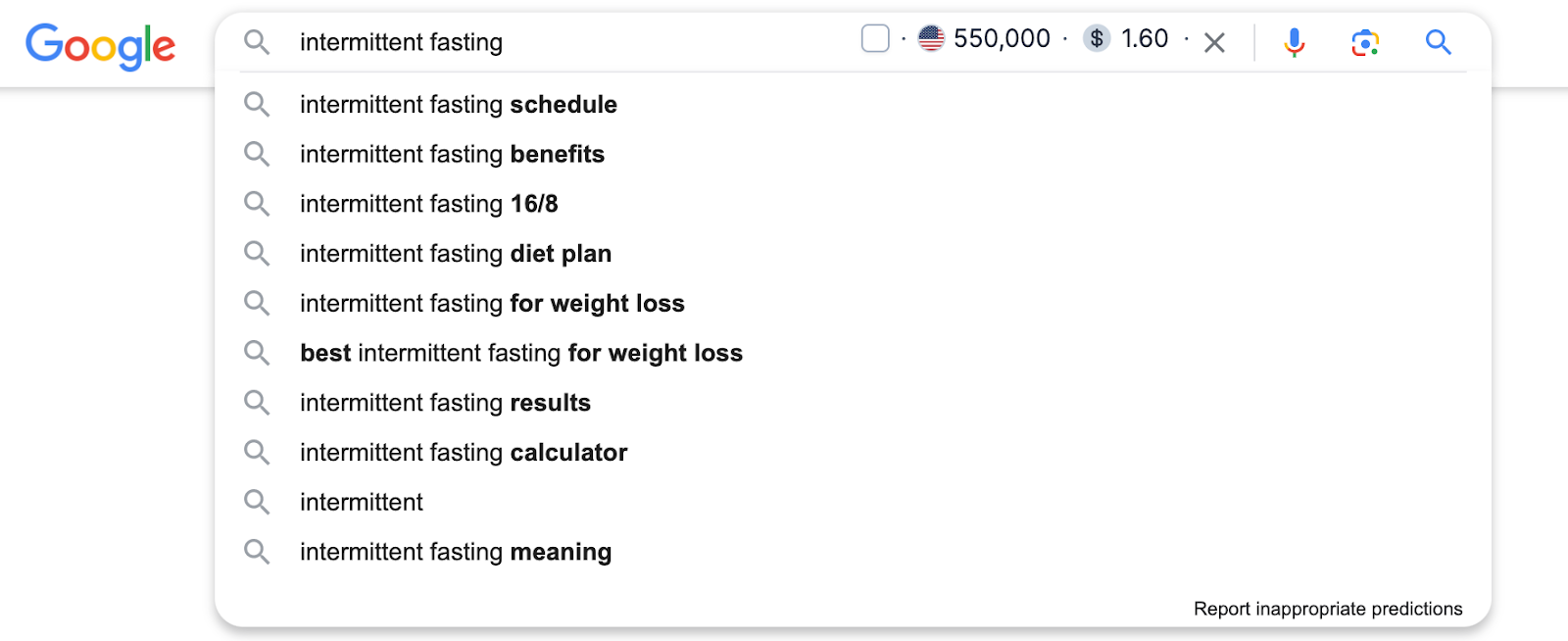Click the magnifier icon beside 'intermittent fasting meaning'
The image size is (1568, 641).
pos(257,552)
